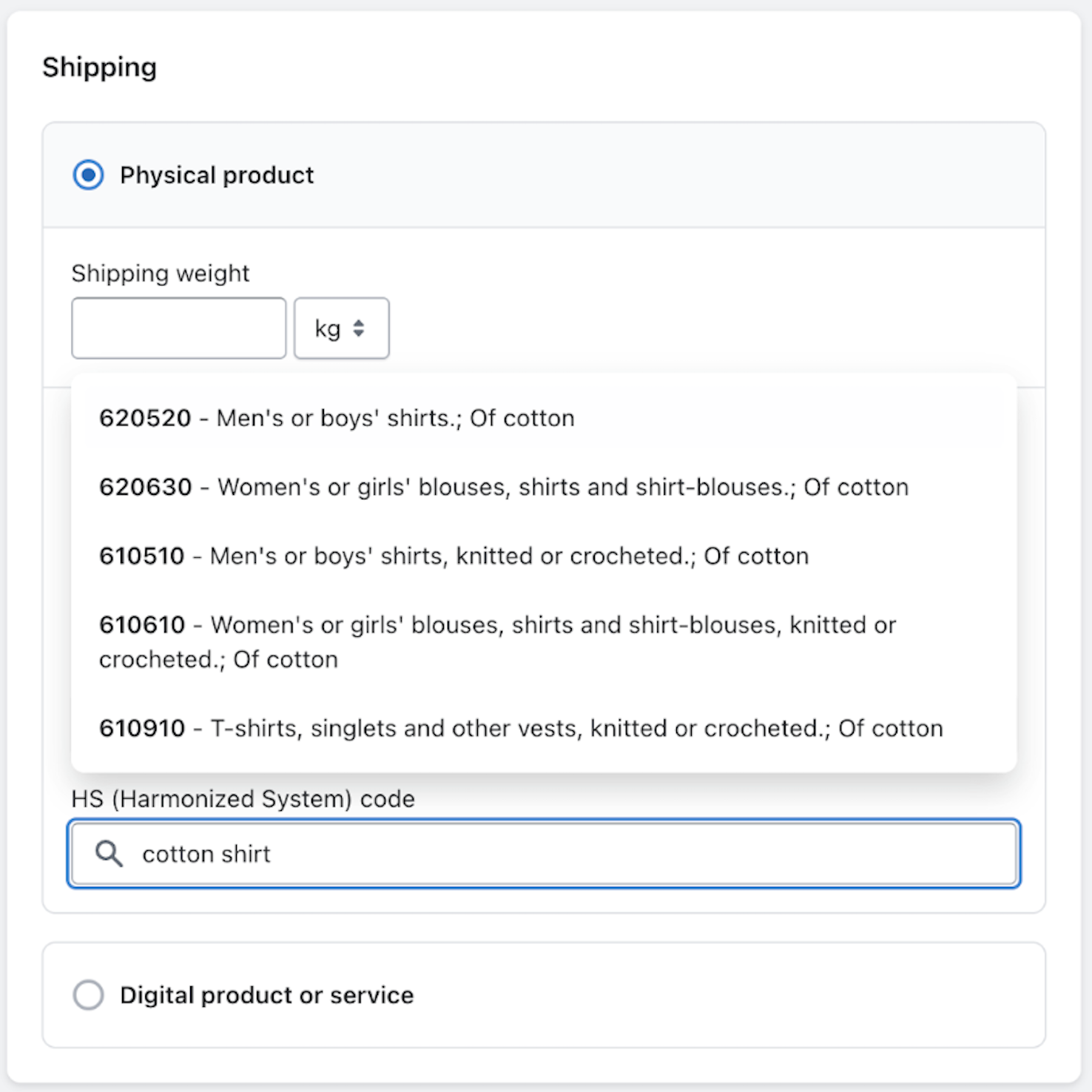Image resolution: width=1092 pixels, height=1092 pixels.
Task: Click the Shipping weight label
Action: (x=160, y=273)
